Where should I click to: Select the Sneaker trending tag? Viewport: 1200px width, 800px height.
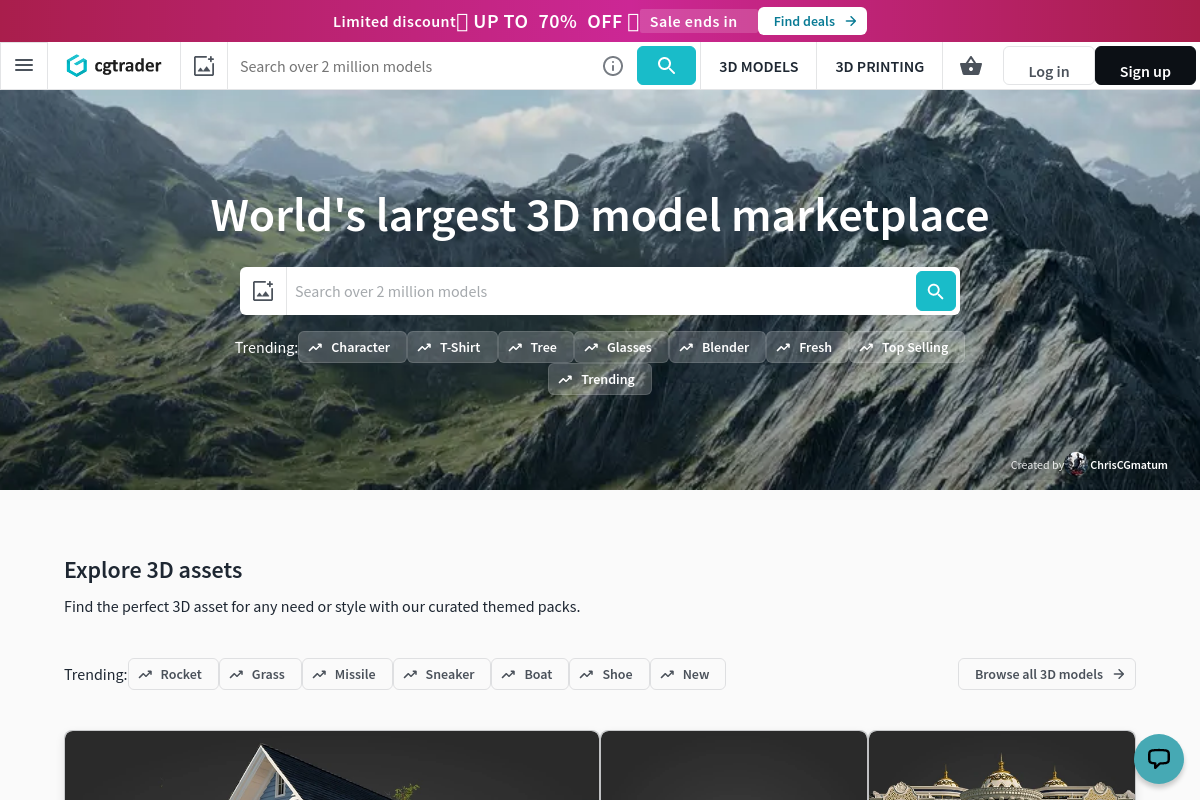442,674
